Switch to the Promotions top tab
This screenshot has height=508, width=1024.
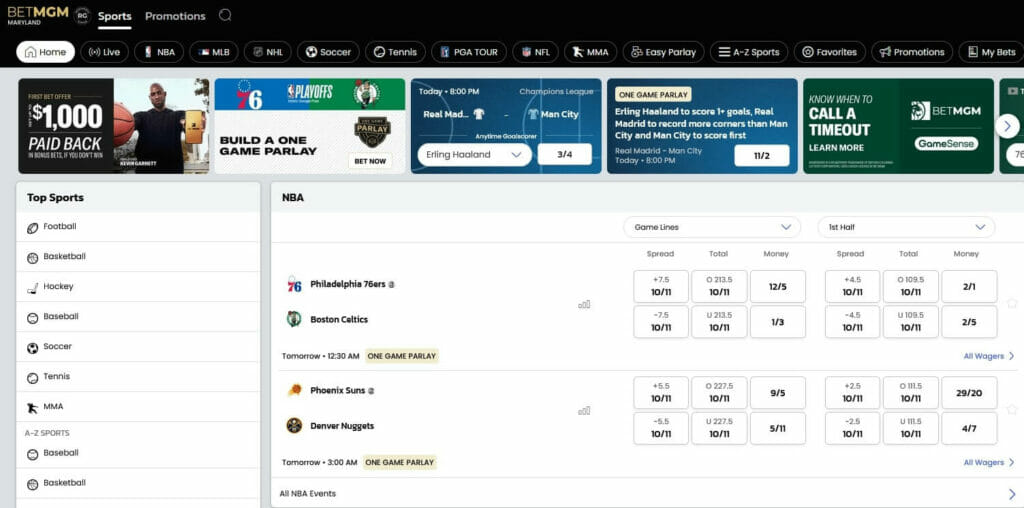point(175,16)
